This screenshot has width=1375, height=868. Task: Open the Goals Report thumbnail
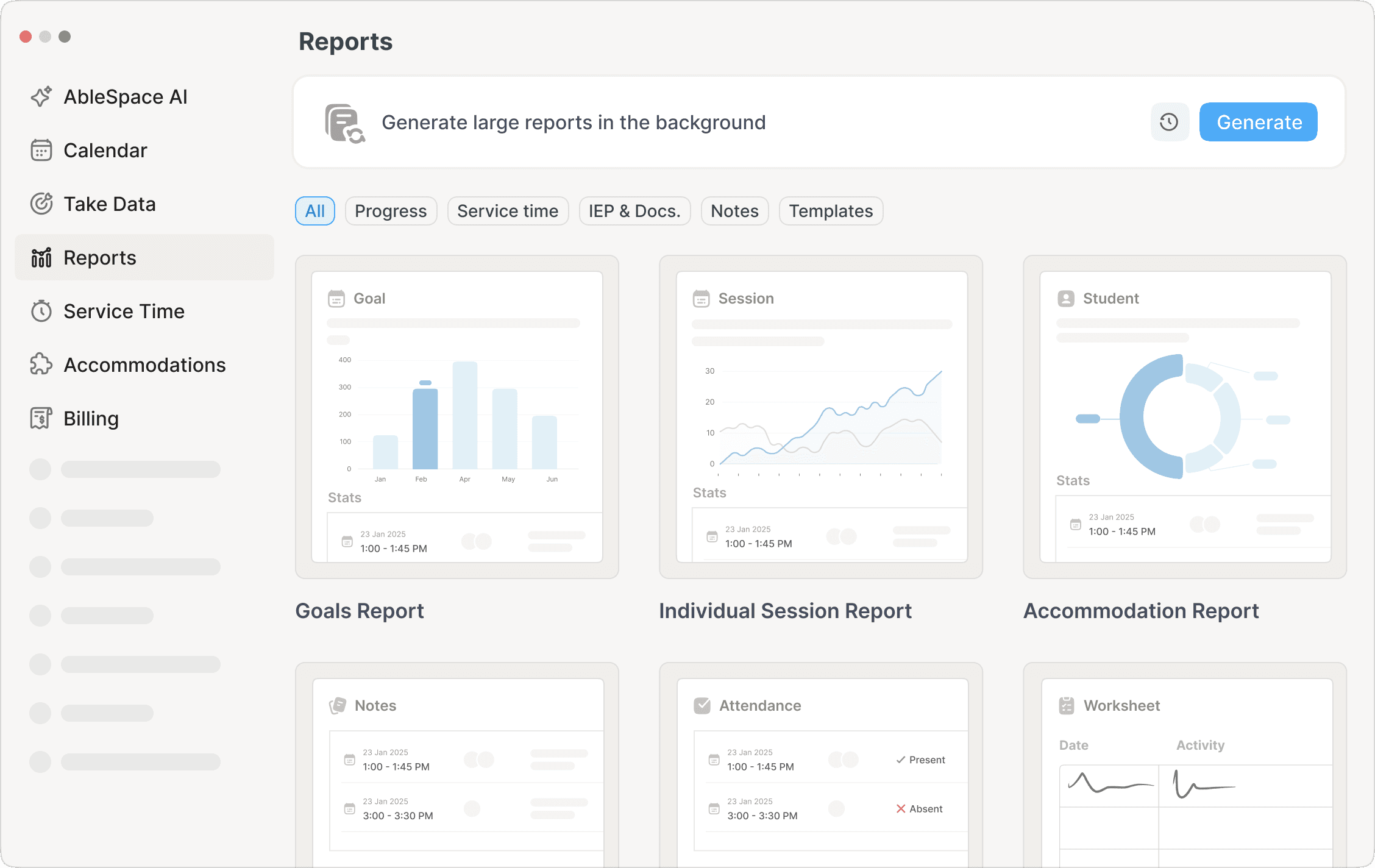pos(457,417)
